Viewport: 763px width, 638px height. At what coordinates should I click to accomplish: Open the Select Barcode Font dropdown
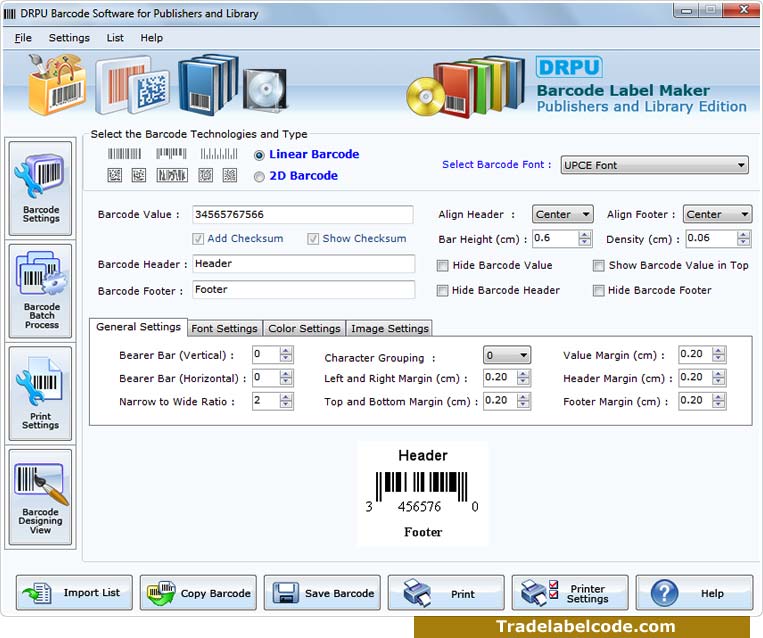pyautogui.click(x=654, y=165)
